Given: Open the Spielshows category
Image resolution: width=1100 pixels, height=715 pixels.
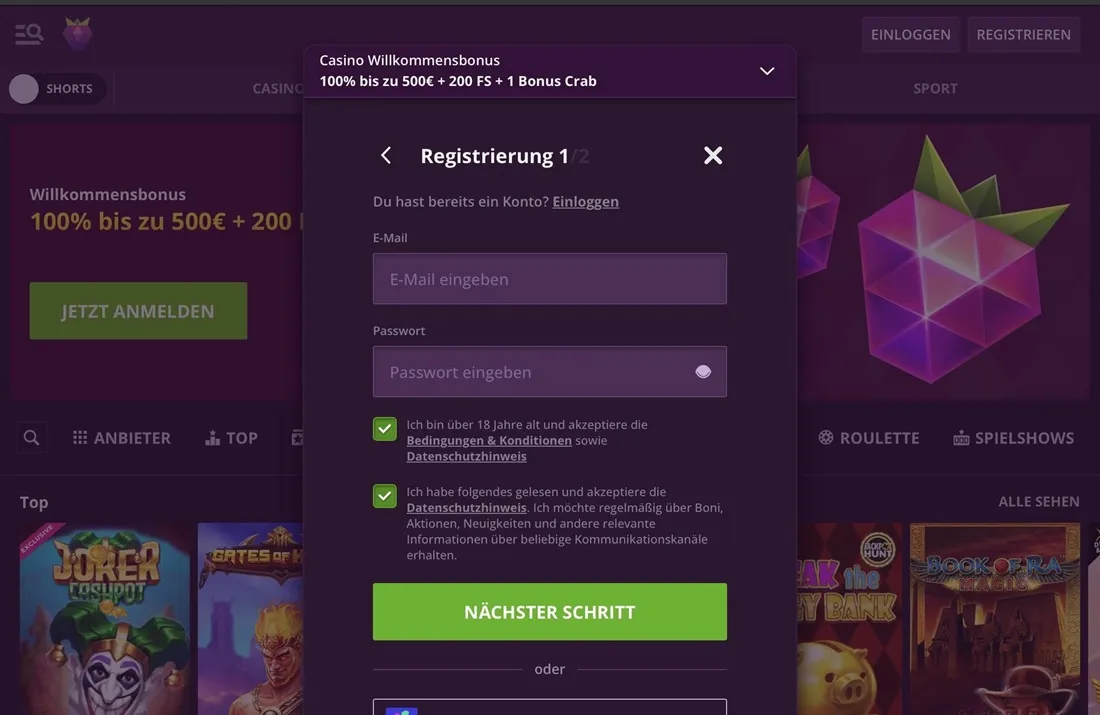Looking at the screenshot, I should (x=1013, y=438).
